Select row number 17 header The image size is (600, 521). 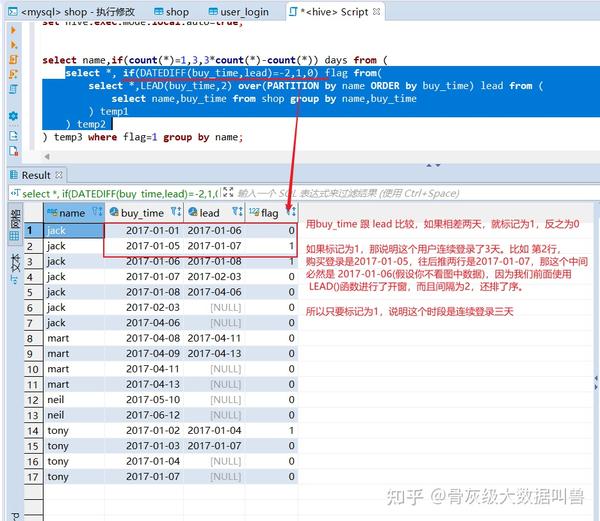(34, 477)
